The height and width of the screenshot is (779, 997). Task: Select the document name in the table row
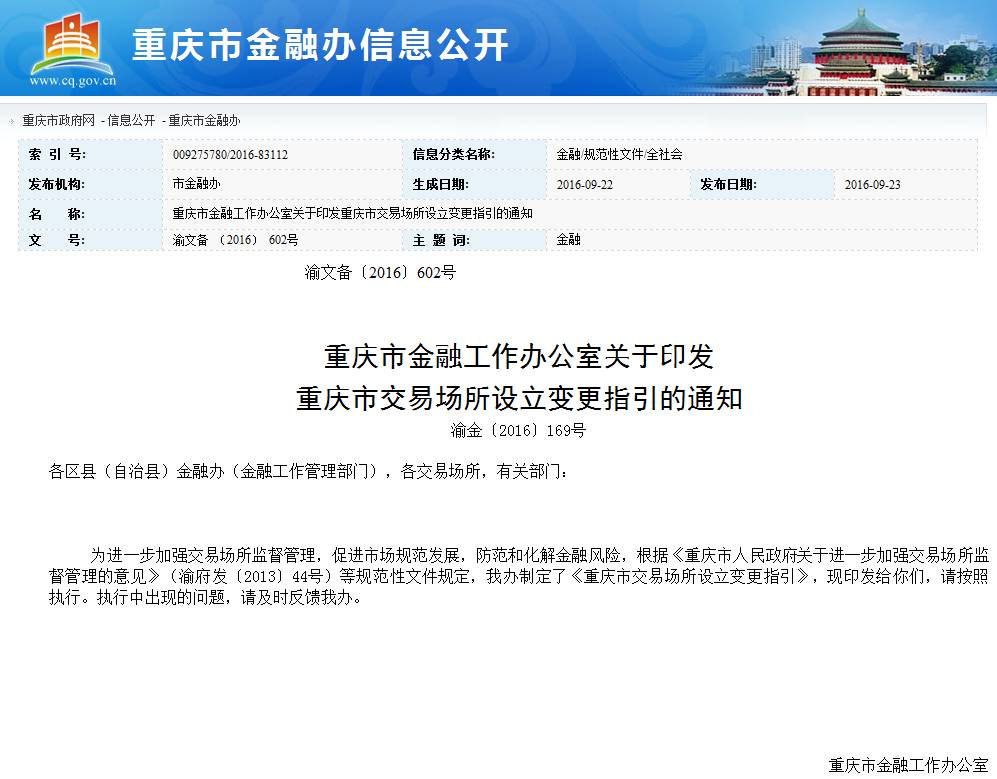click(352, 214)
